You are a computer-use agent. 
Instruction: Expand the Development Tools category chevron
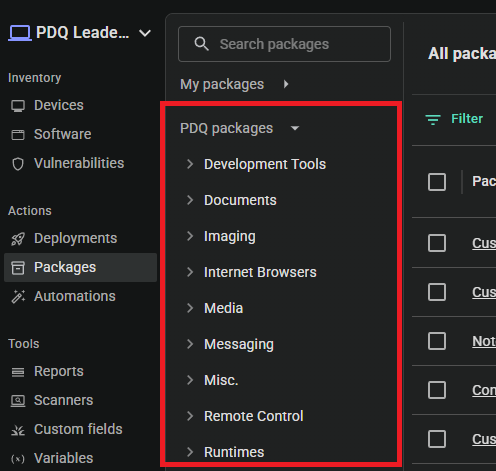tap(190, 164)
